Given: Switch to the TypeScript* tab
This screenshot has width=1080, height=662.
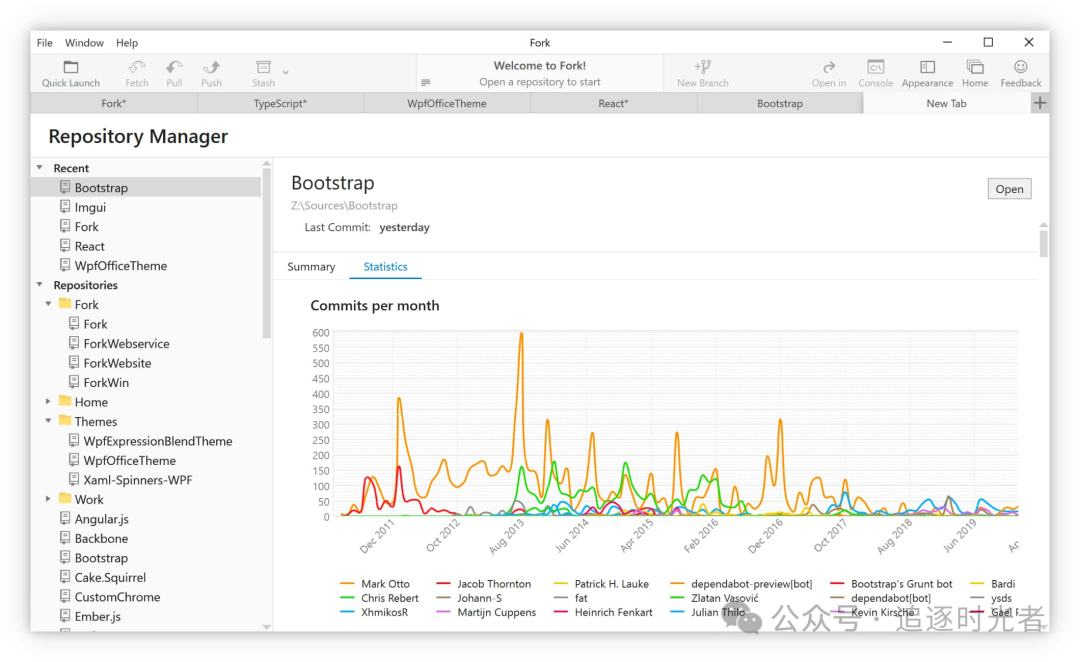Looking at the screenshot, I should click(x=280, y=104).
